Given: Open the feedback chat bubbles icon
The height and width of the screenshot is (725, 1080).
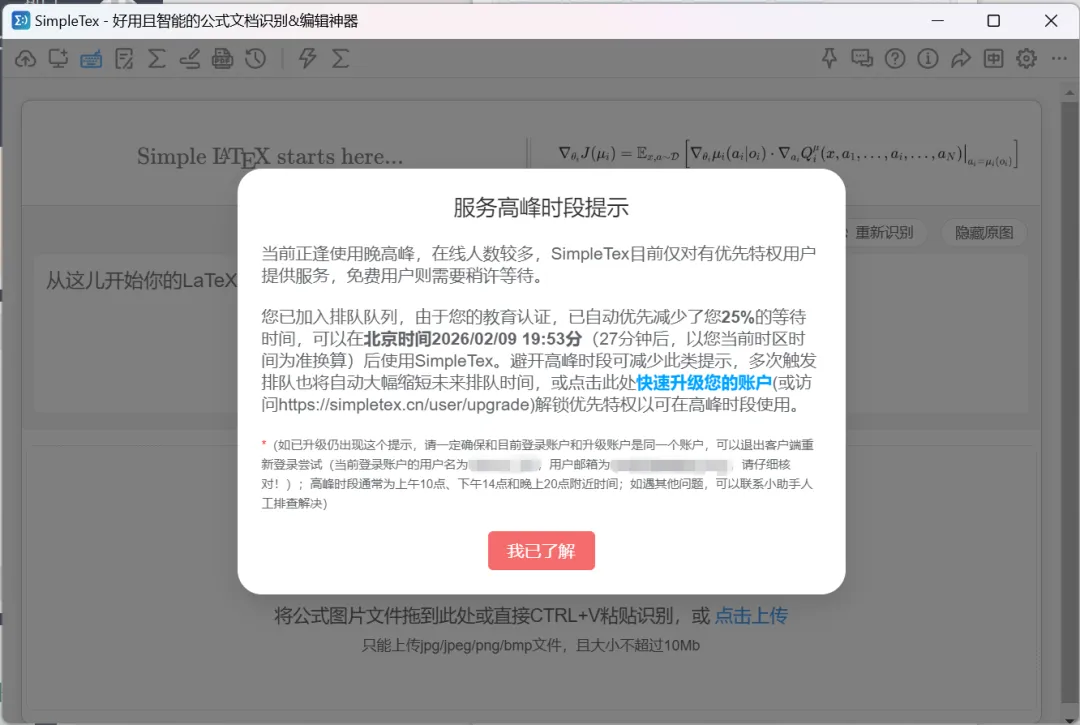Looking at the screenshot, I should [x=862, y=59].
